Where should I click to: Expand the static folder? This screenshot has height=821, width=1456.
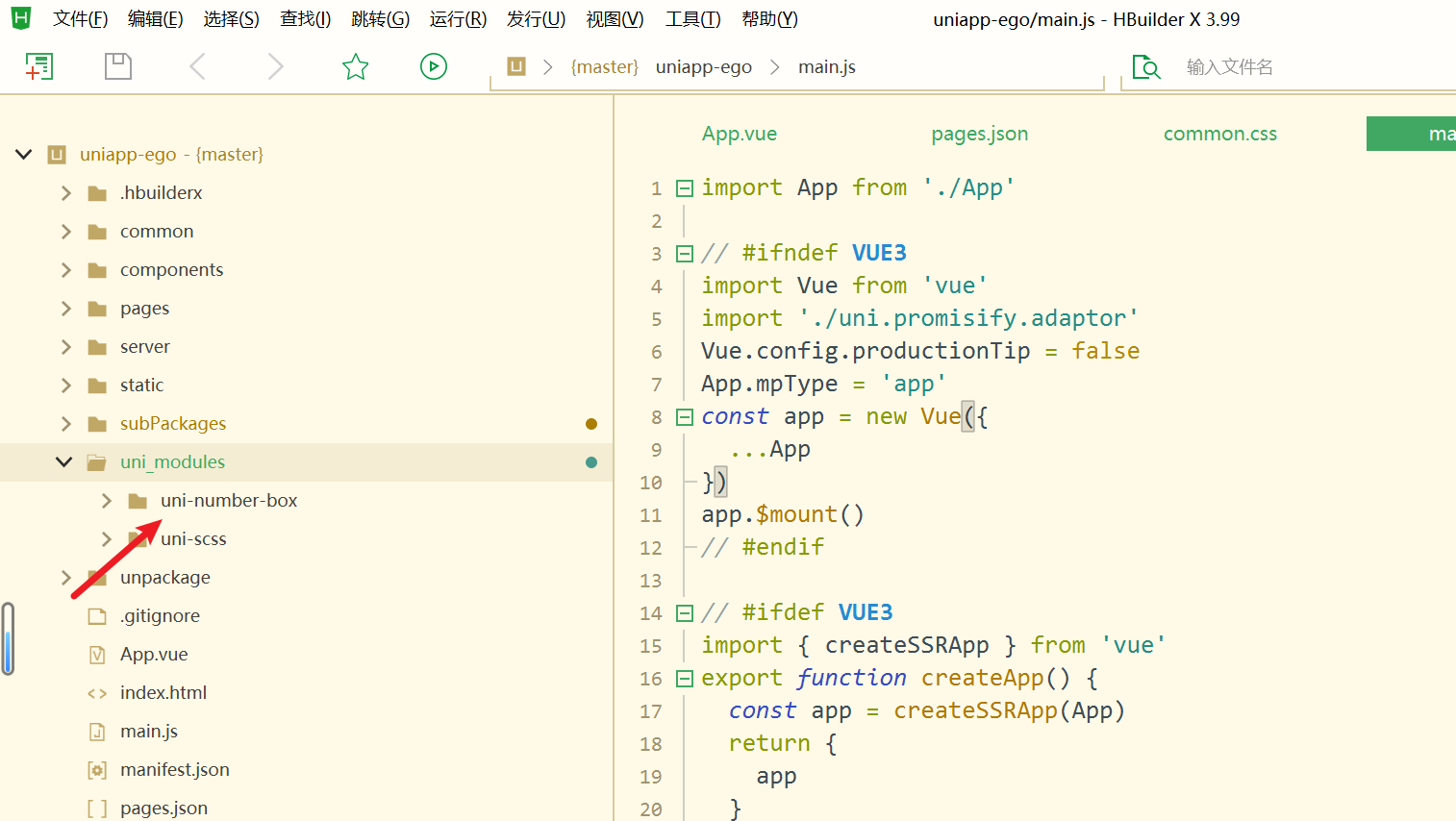pyautogui.click(x=65, y=386)
